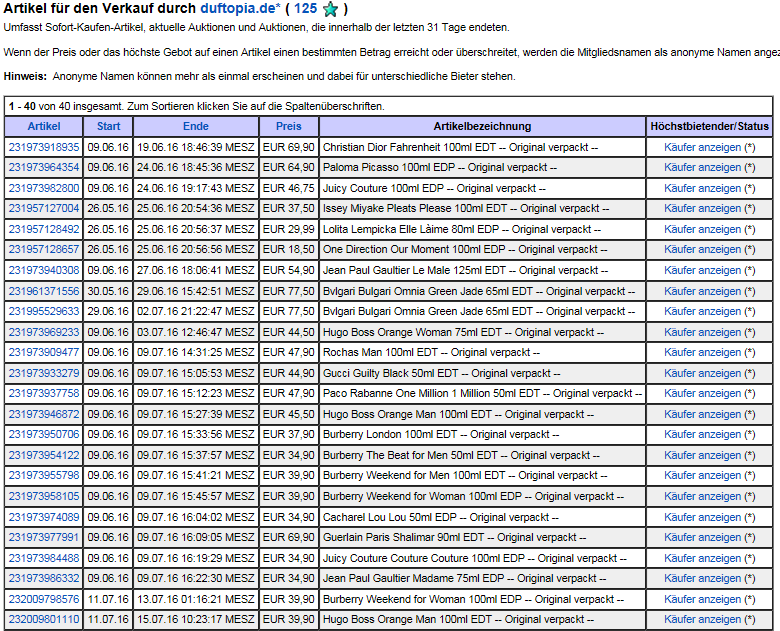Open item number 231973969233
780x631 pixels.
[x=44, y=332]
